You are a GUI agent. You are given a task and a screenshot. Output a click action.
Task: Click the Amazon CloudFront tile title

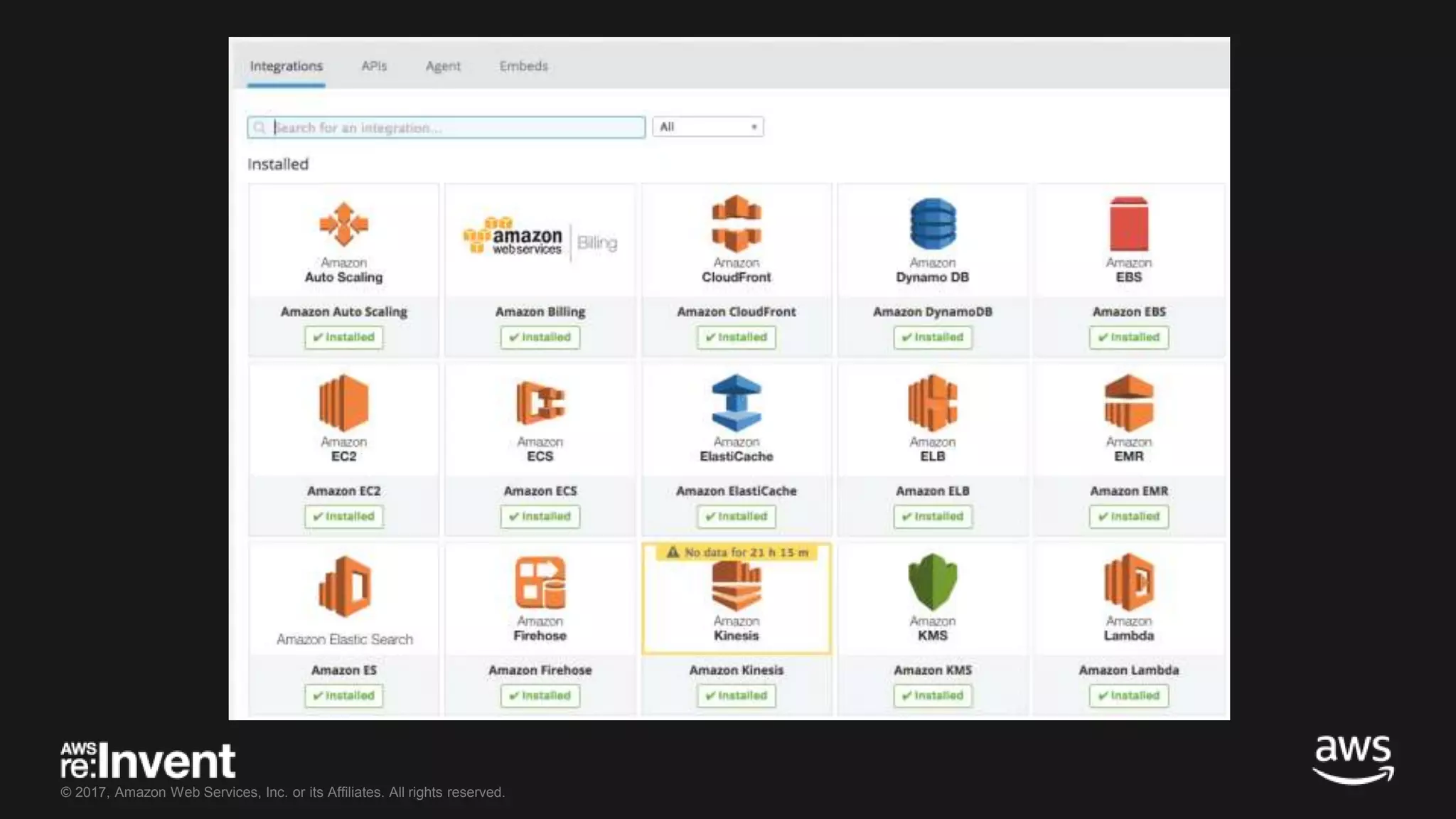point(737,311)
